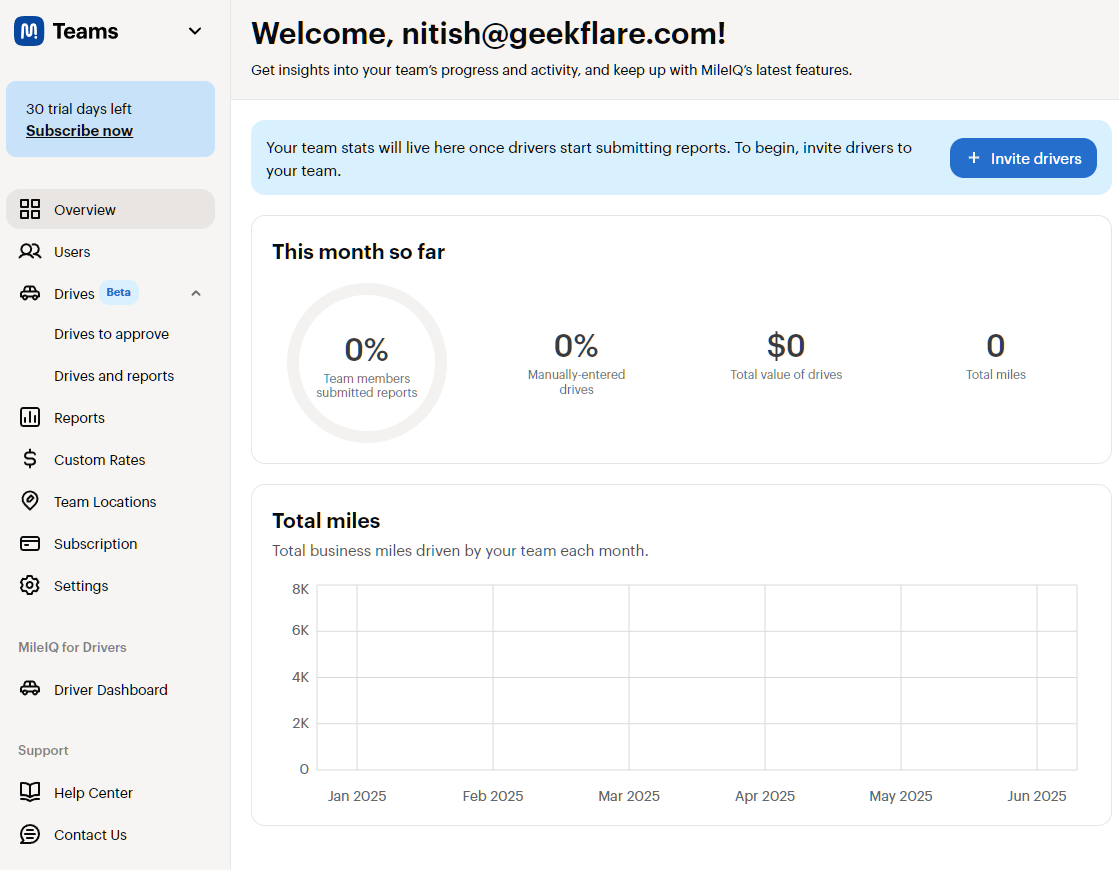Screen dimensions: 1119x870
Task: Click the '30 trial days left' text
Action: pyautogui.click(x=79, y=108)
